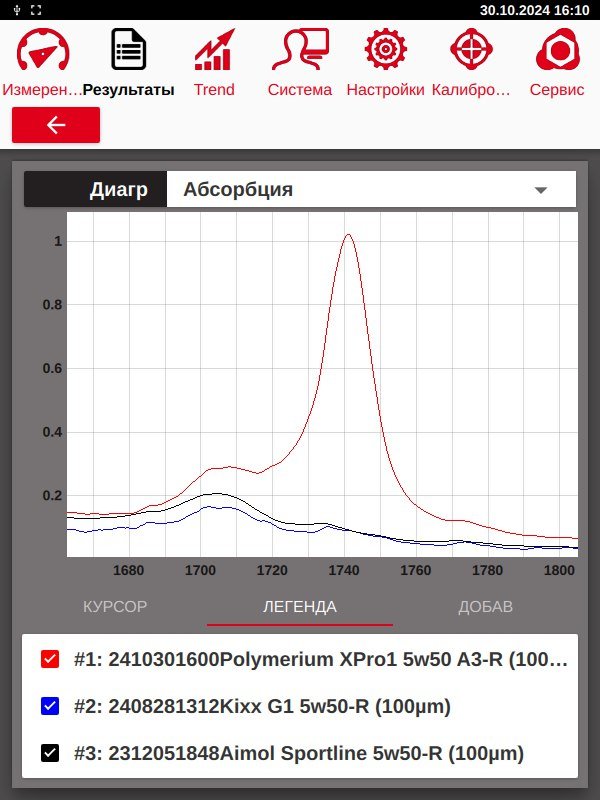
Task: Open the Trend chart icon
Action: pos(214,49)
